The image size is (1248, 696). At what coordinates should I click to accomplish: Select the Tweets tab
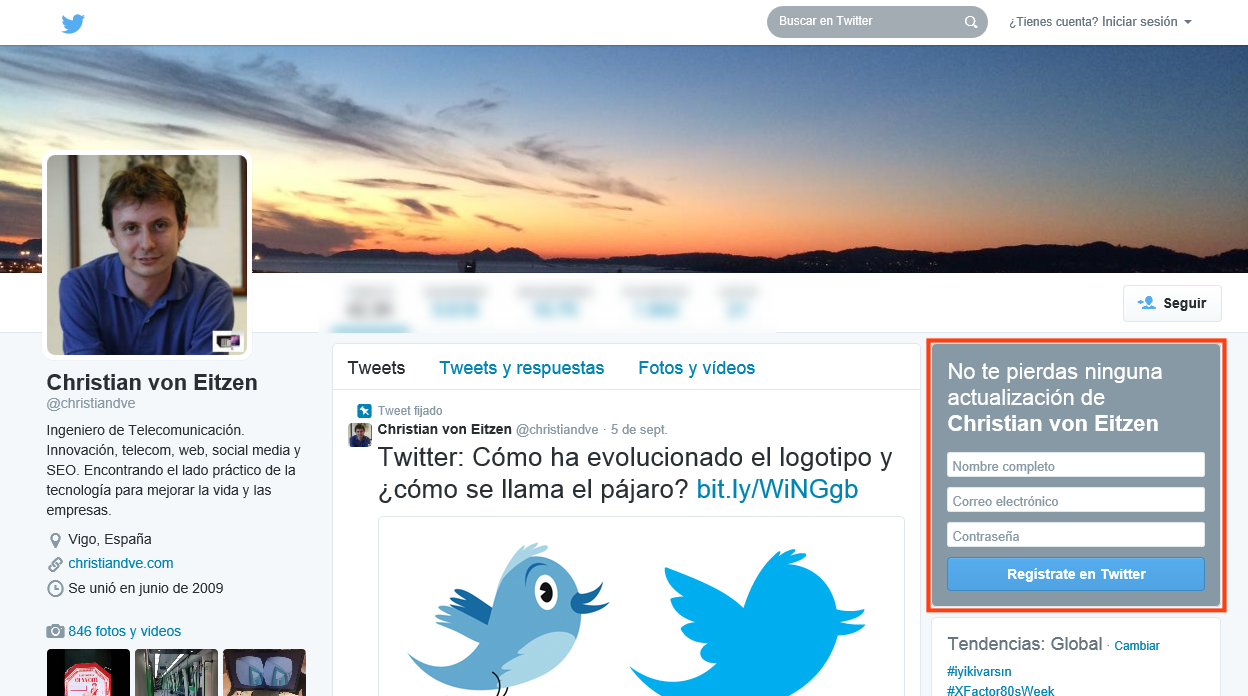pyautogui.click(x=376, y=368)
